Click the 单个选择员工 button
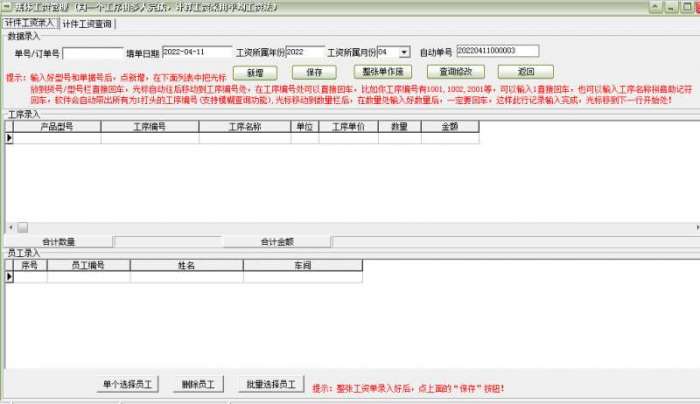This screenshot has width=700, height=404. click(x=128, y=384)
